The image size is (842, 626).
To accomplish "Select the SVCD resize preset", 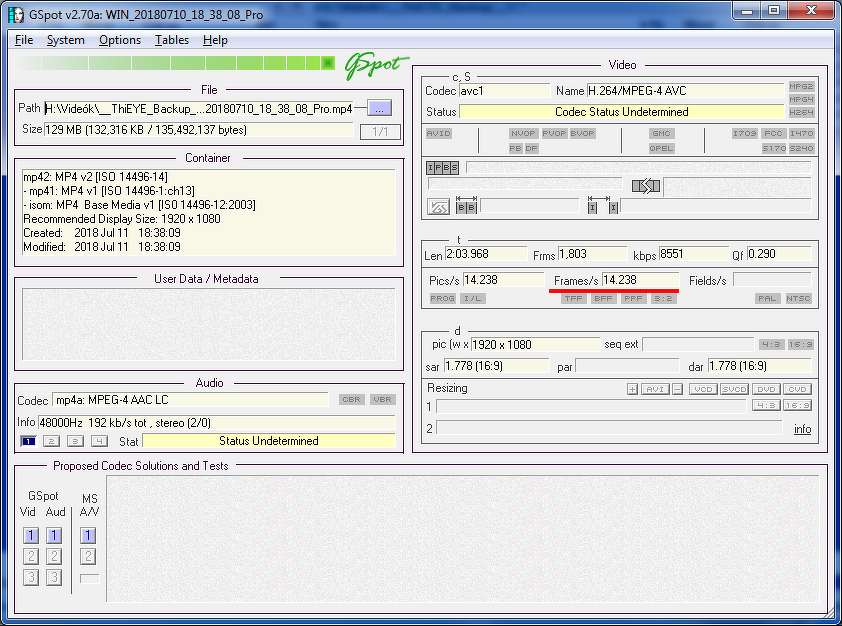I will 735,389.
